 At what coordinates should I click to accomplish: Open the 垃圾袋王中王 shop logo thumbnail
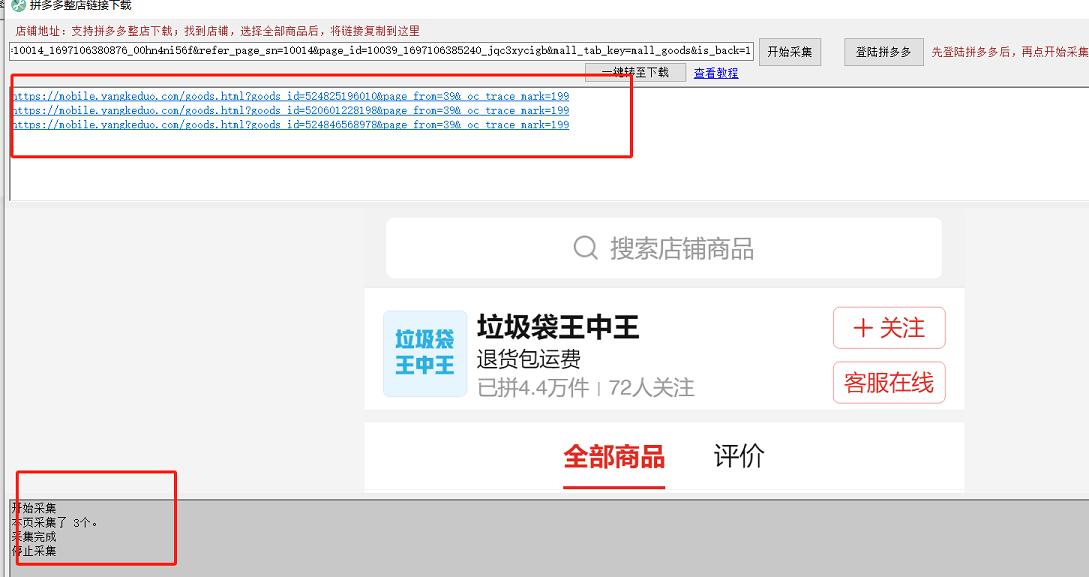425,353
